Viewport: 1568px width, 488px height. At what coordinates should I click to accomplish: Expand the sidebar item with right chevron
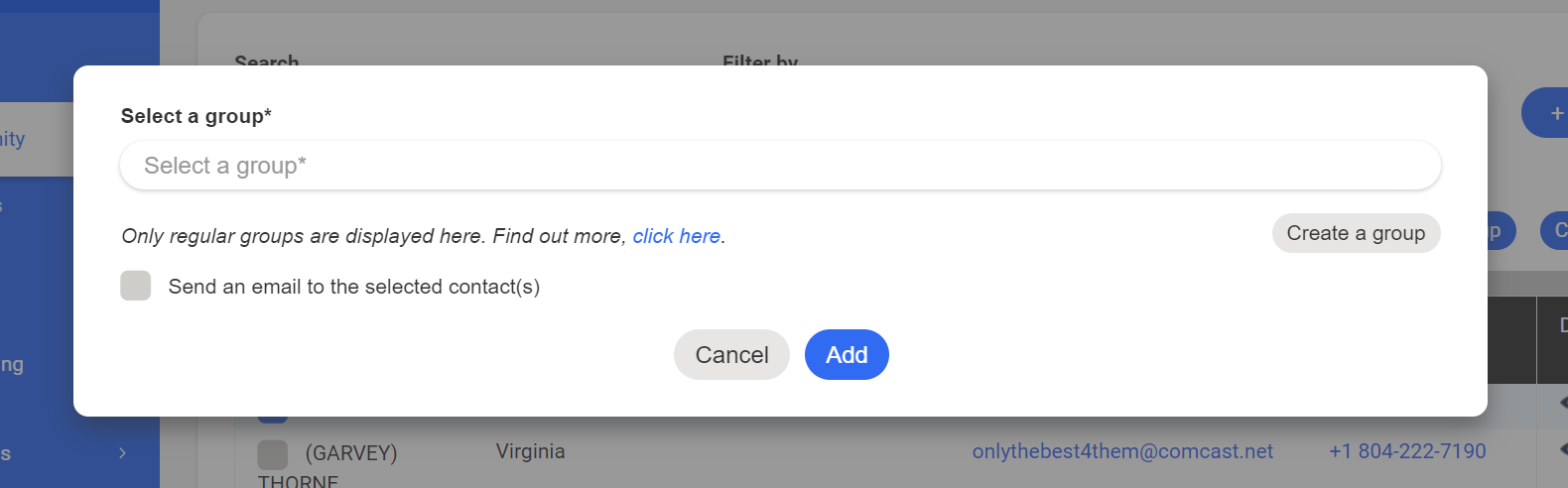tap(122, 453)
